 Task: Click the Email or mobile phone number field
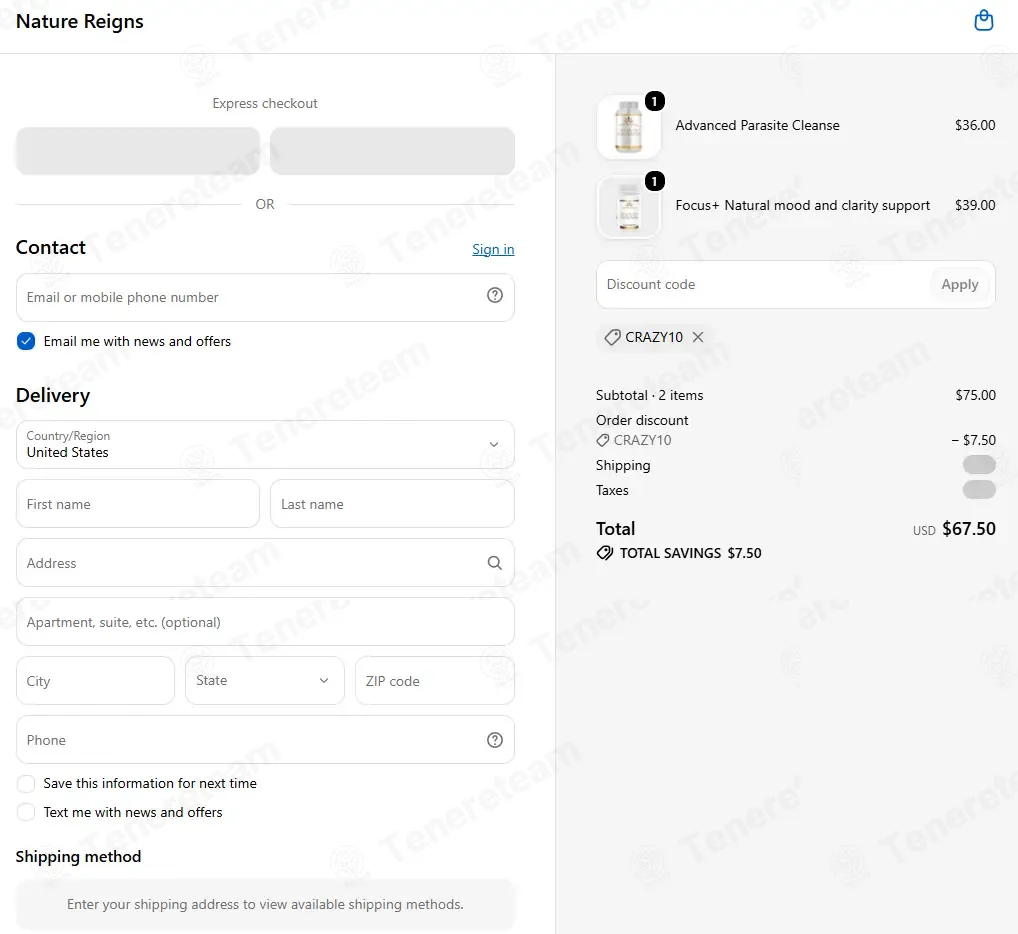pyautogui.click(x=265, y=297)
